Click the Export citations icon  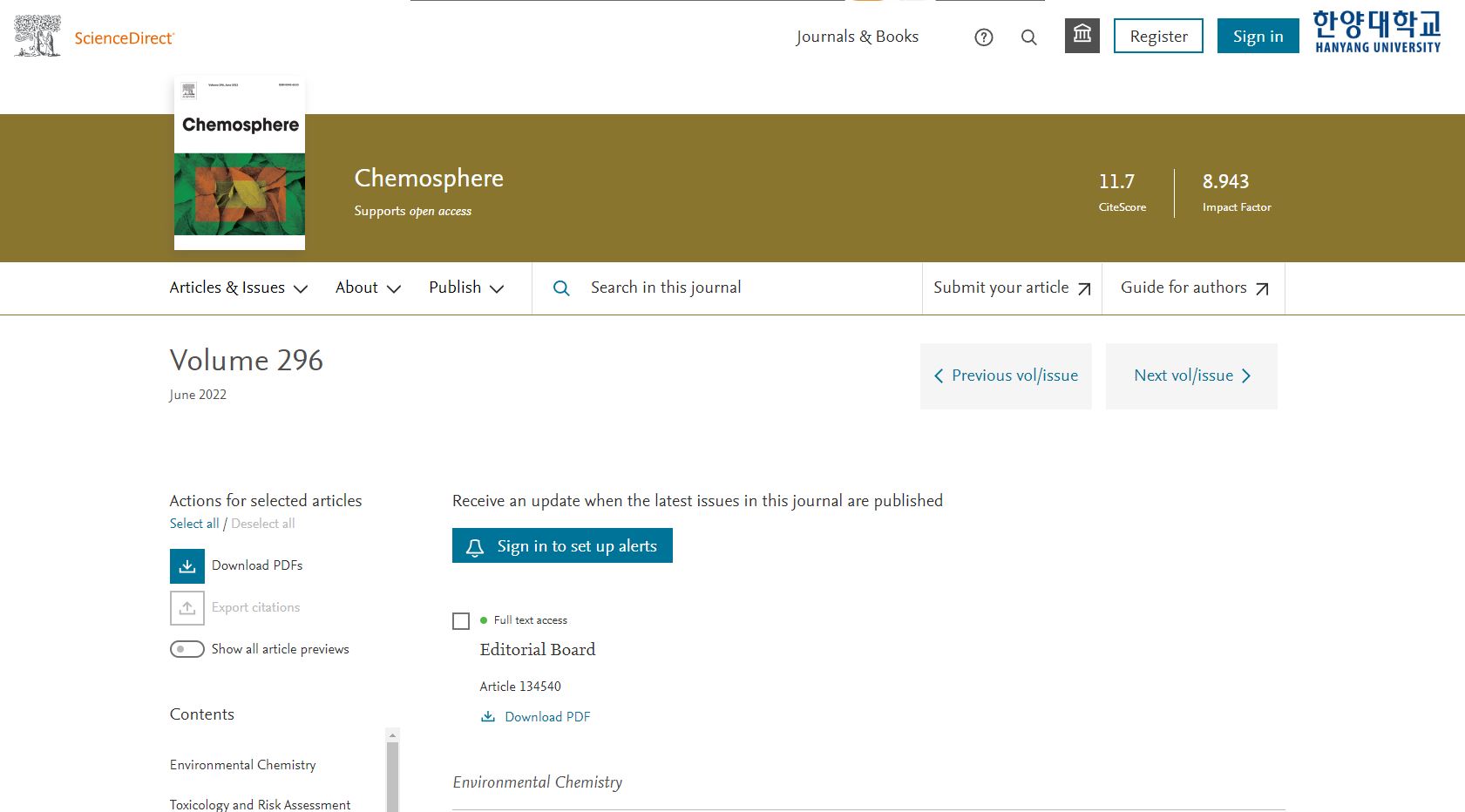tap(187, 608)
